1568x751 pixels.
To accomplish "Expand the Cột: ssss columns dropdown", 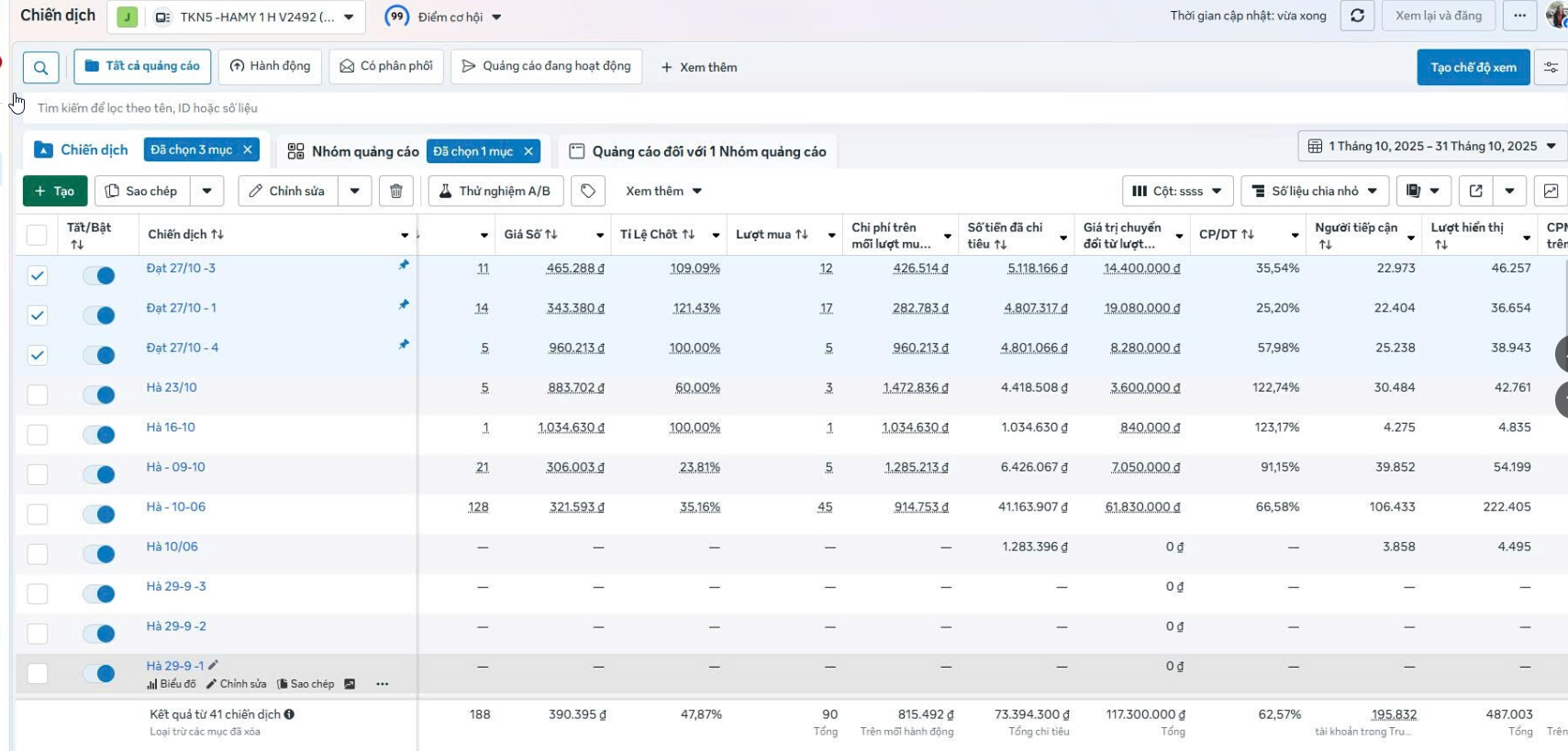I will [x=1177, y=191].
